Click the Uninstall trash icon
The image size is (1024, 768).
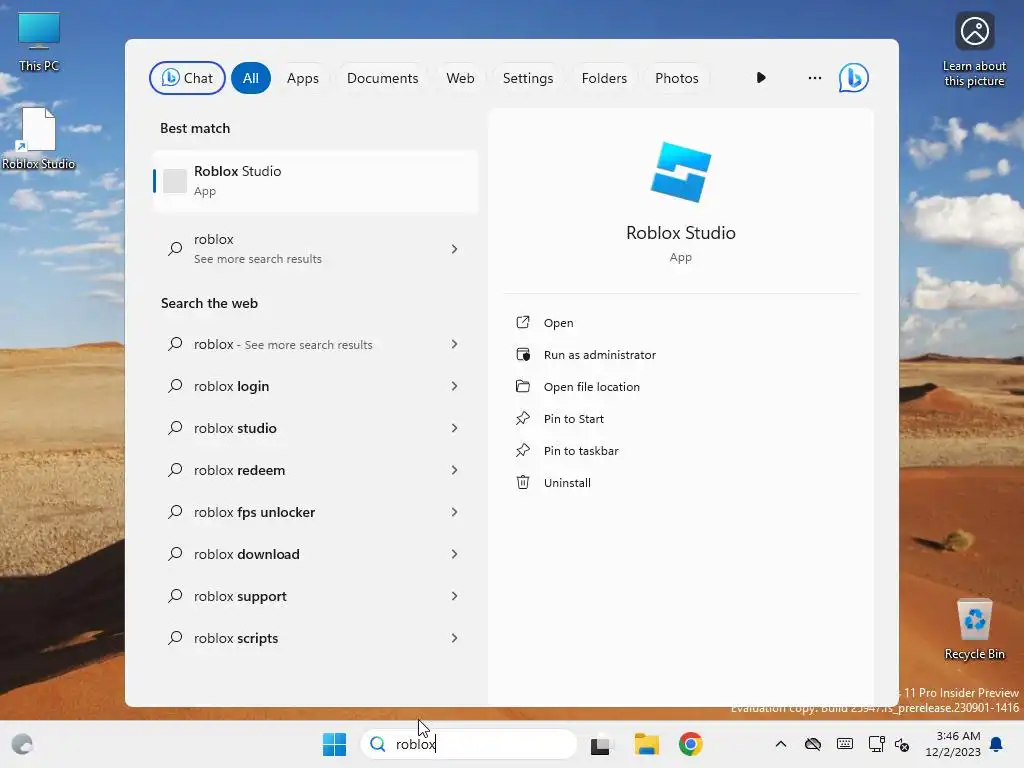[523, 482]
